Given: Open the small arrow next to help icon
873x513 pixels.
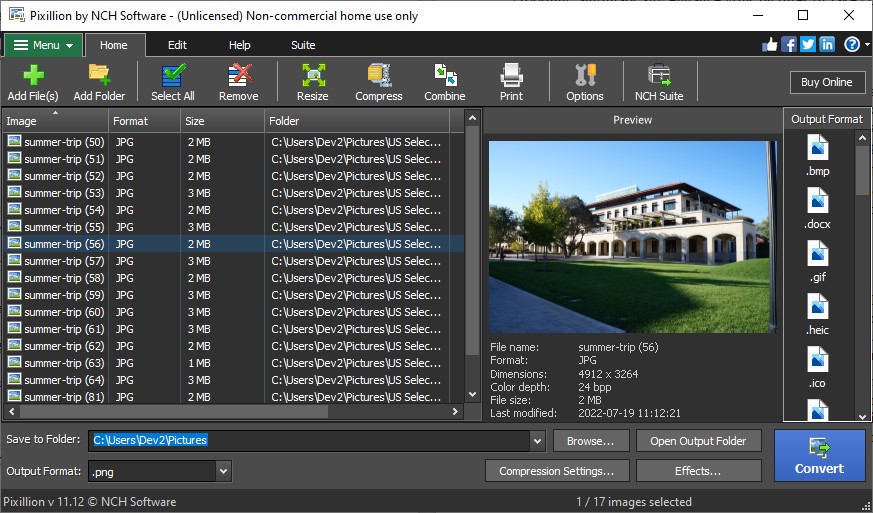Looking at the screenshot, I should 867,45.
